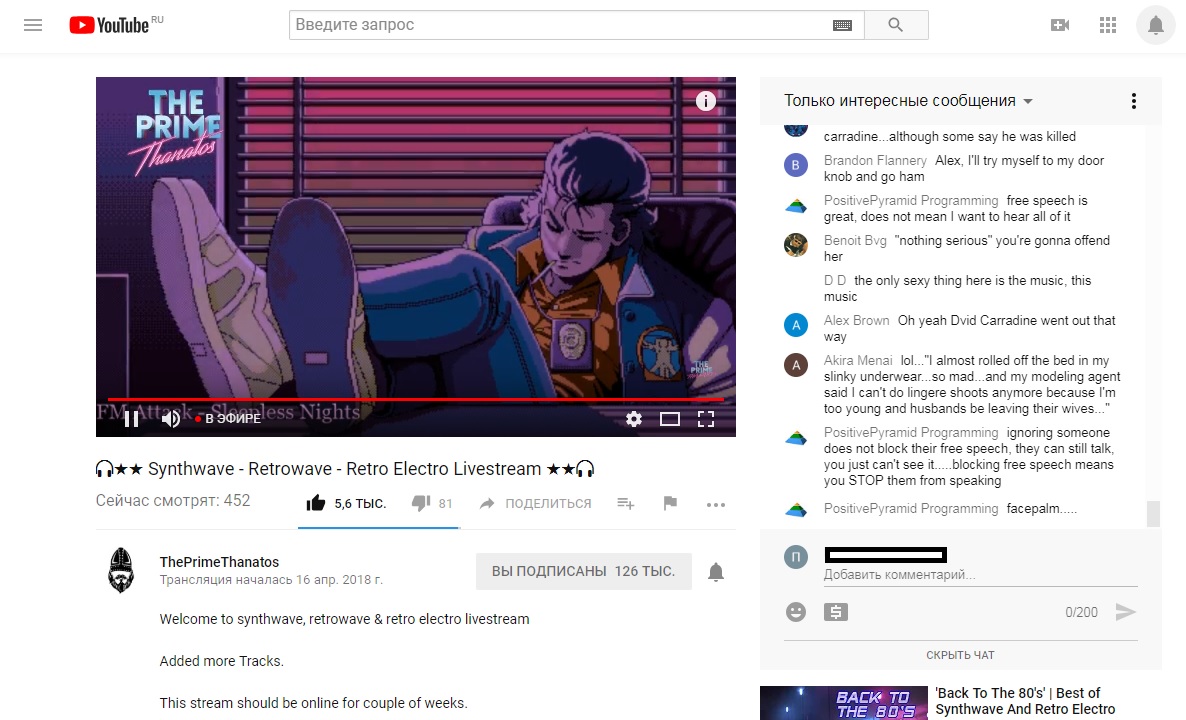
Task: Open 'Back To The 80's' suggested video thumbnail
Action: point(843,703)
